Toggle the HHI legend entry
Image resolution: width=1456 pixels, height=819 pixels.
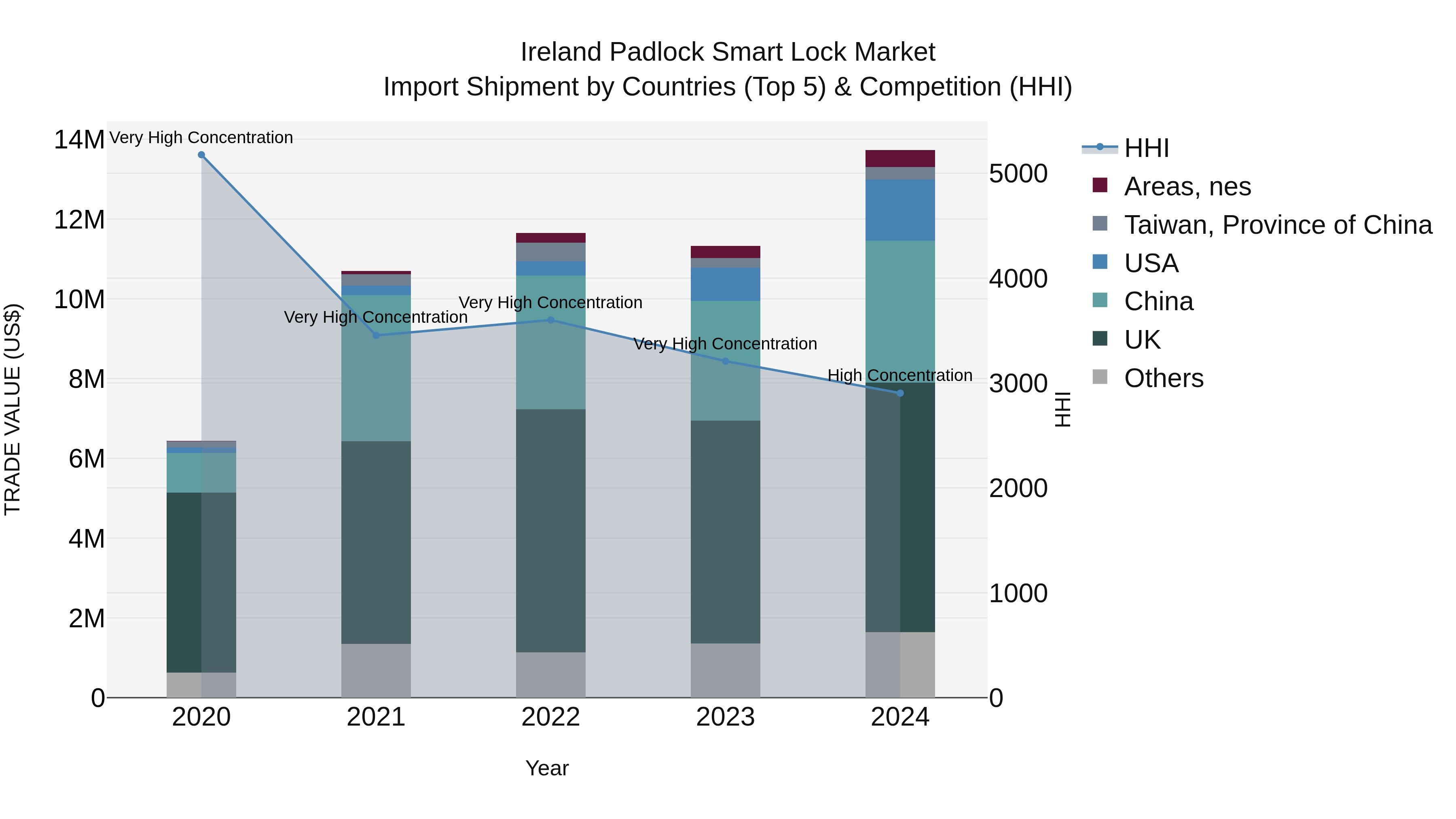click(1126, 148)
